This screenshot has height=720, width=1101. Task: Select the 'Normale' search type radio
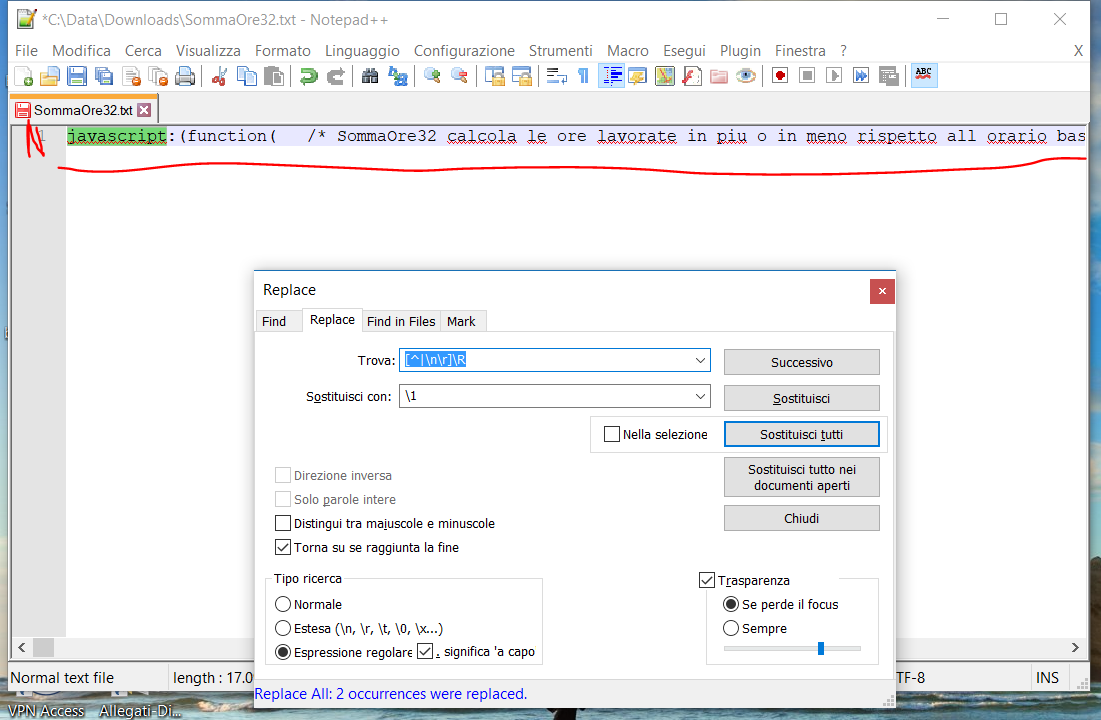point(283,604)
